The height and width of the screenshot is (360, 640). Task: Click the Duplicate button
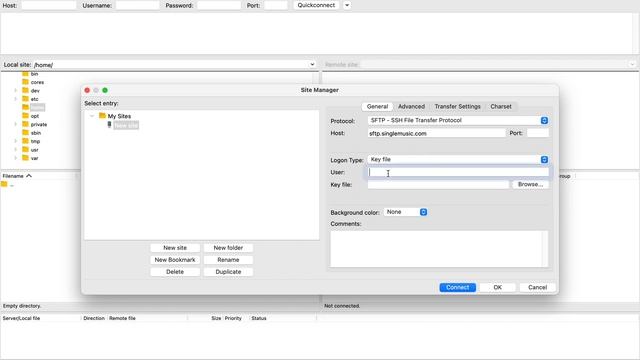pos(228,272)
